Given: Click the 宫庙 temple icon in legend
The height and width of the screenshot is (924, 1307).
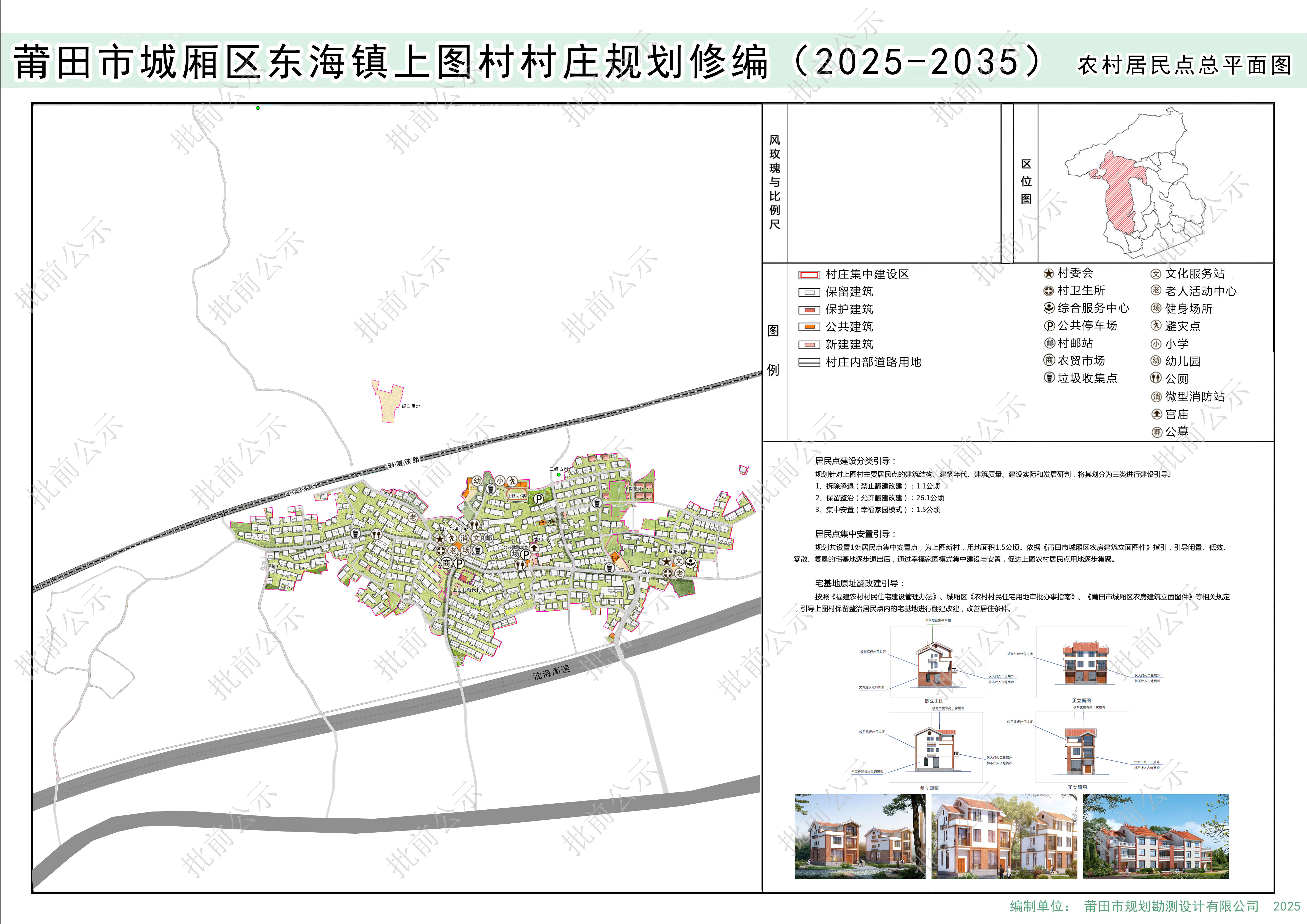Looking at the screenshot, I should (x=1156, y=414).
